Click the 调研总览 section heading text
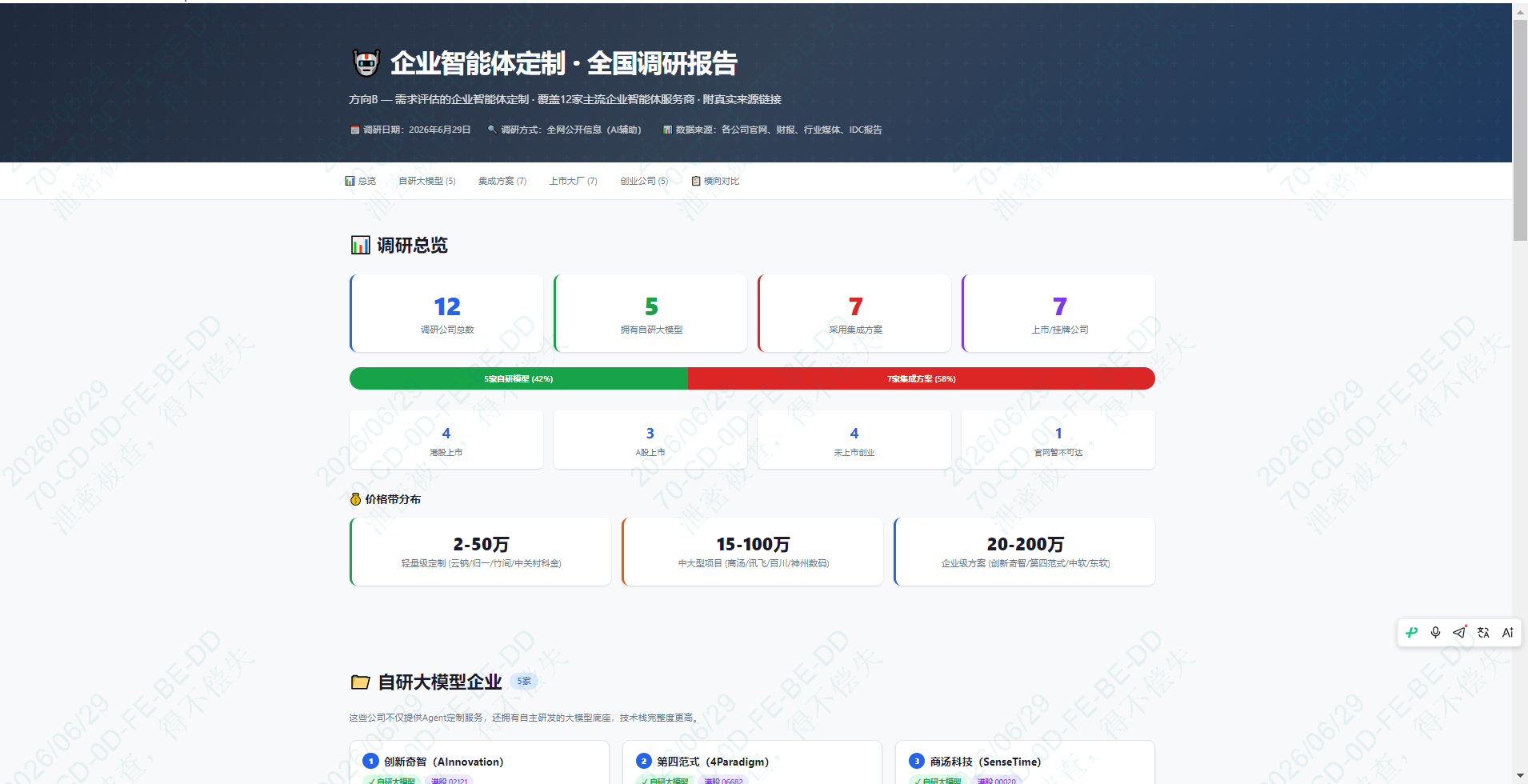This screenshot has width=1528, height=784. point(412,246)
